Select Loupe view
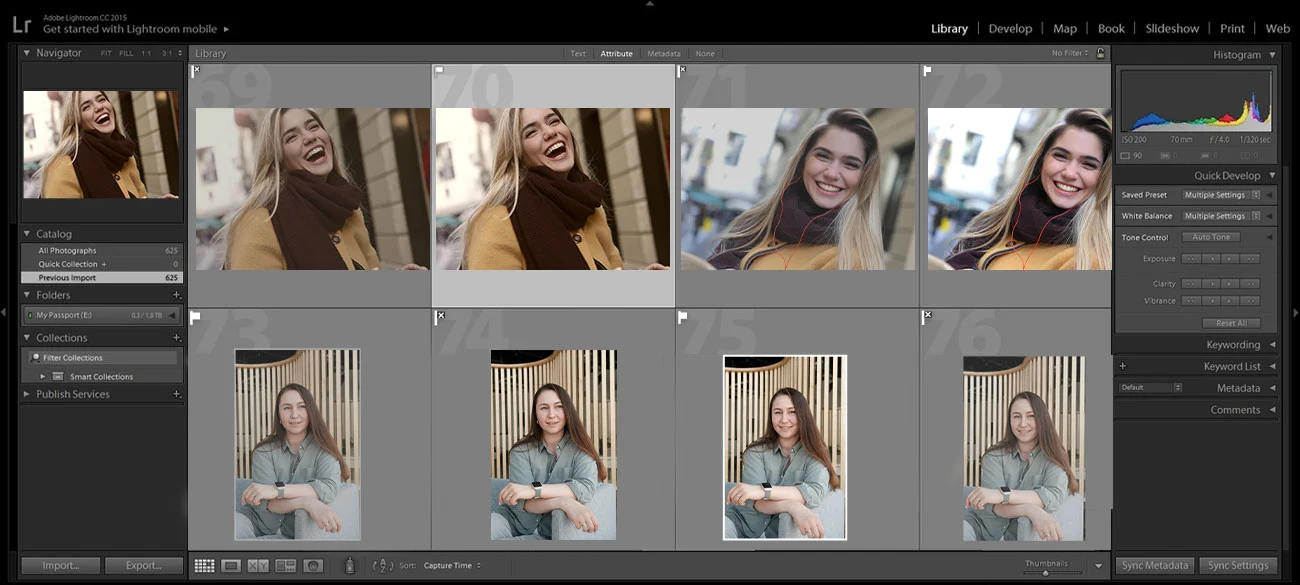Viewport: 1300px width, 585px height. 231,565
